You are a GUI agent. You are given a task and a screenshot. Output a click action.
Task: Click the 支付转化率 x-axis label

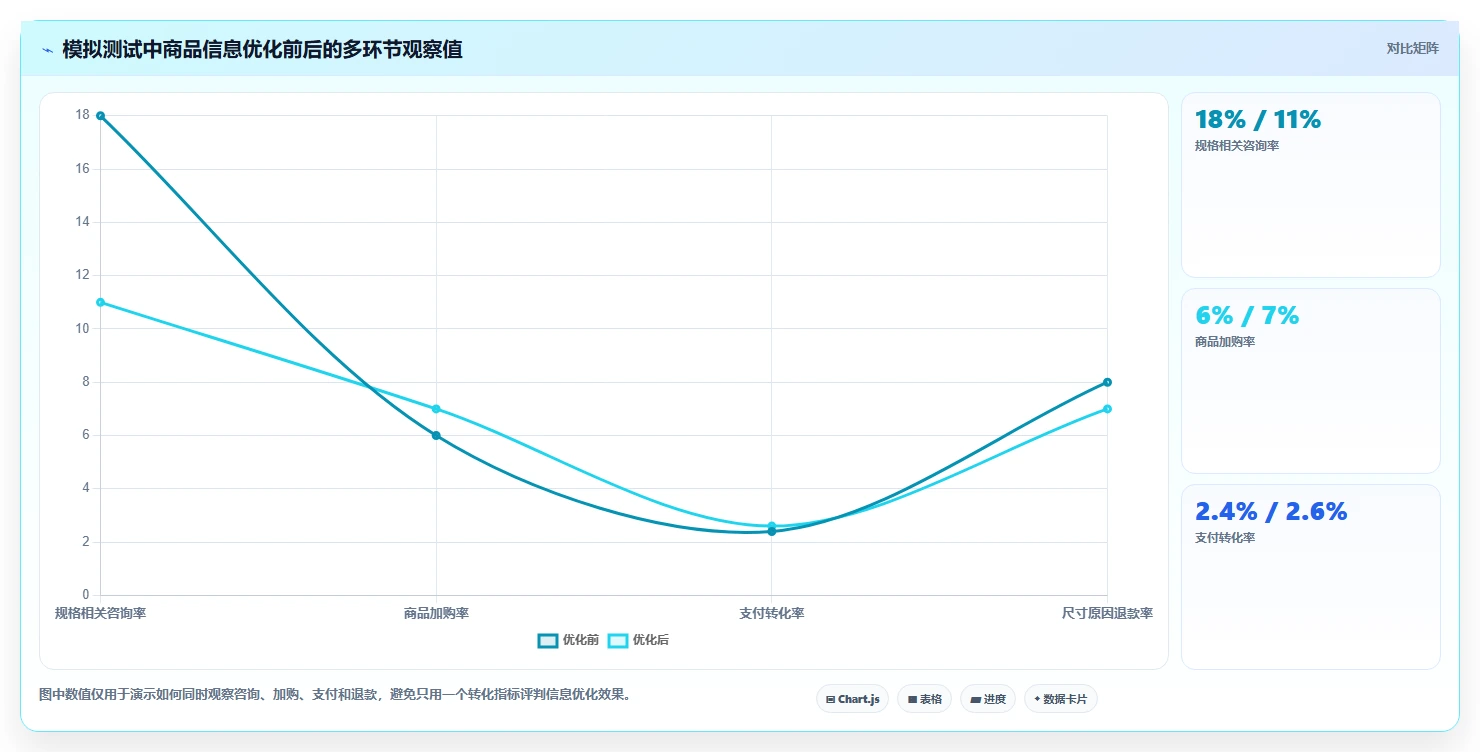coord(771,613)
